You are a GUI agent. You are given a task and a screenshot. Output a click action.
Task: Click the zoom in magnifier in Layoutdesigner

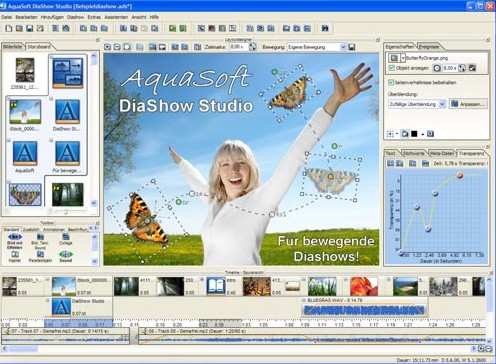[107, 47]
